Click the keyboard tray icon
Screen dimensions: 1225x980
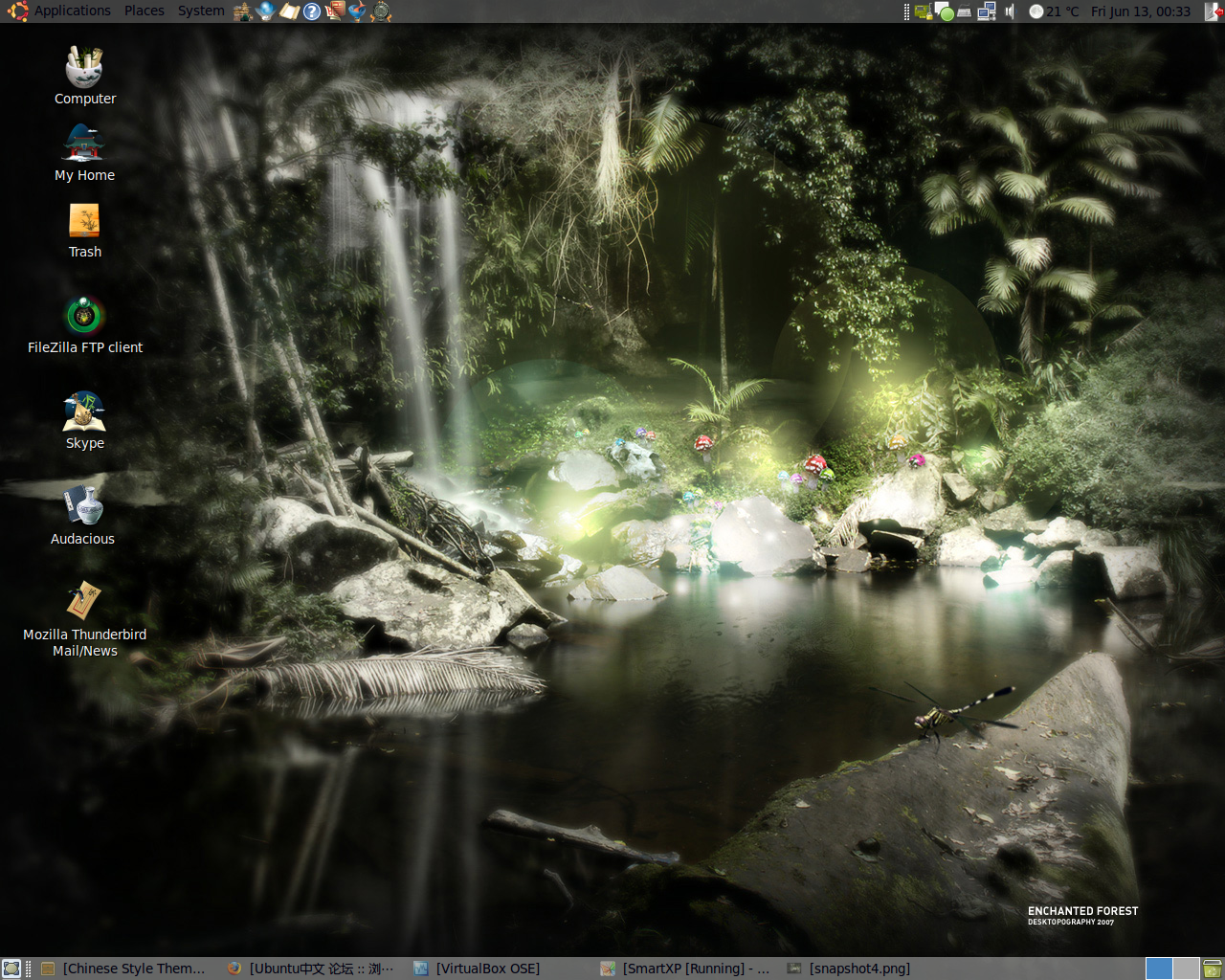point(965,11)
